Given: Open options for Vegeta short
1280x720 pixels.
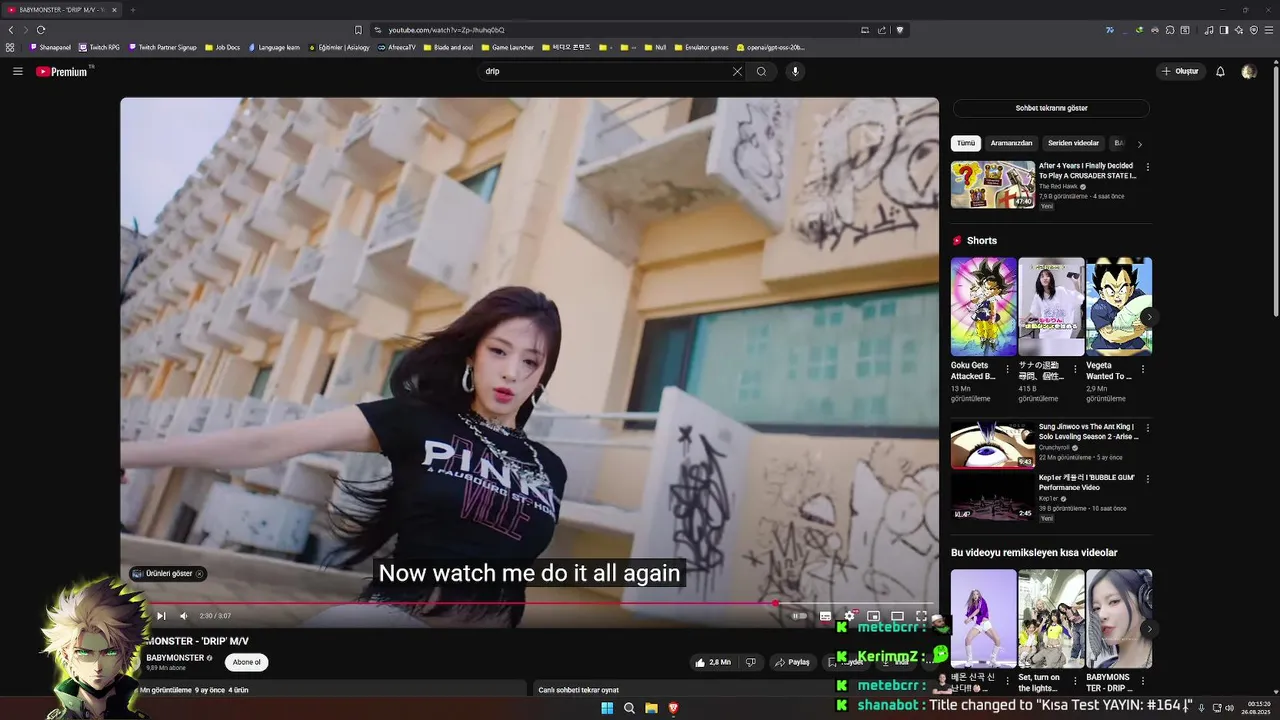Looking at the screenshot, I should pos(1143,369).
